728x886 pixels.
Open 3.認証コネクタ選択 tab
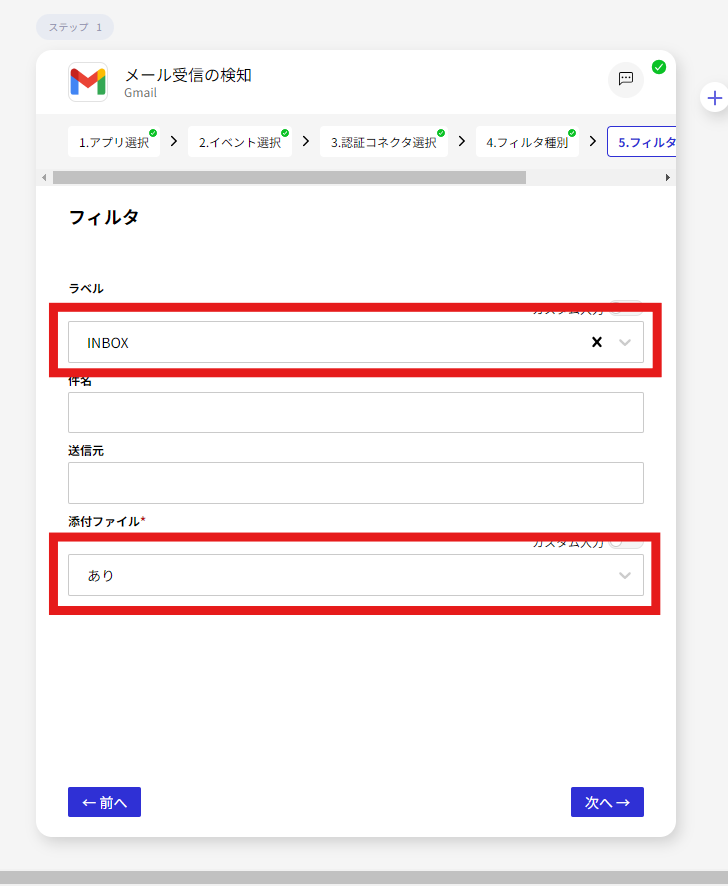[x=384, y=142]
